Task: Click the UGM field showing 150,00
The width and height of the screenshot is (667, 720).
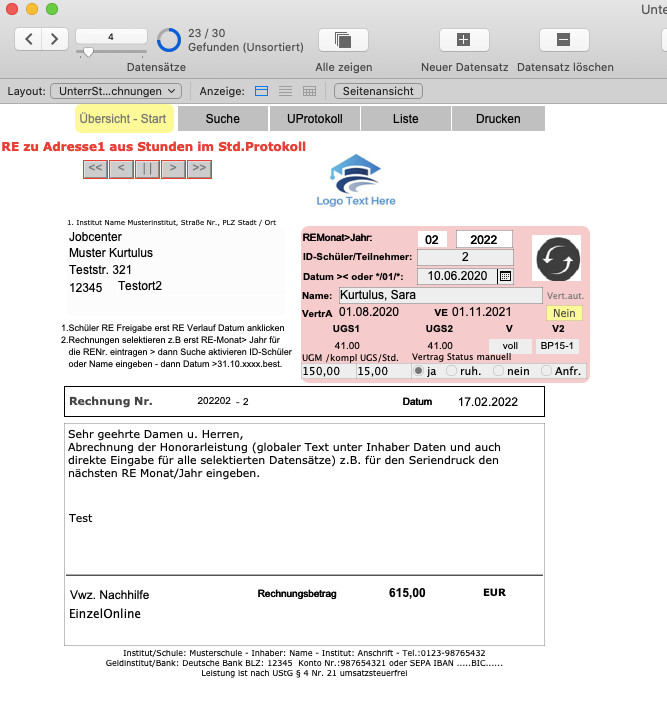Action: 329,371
